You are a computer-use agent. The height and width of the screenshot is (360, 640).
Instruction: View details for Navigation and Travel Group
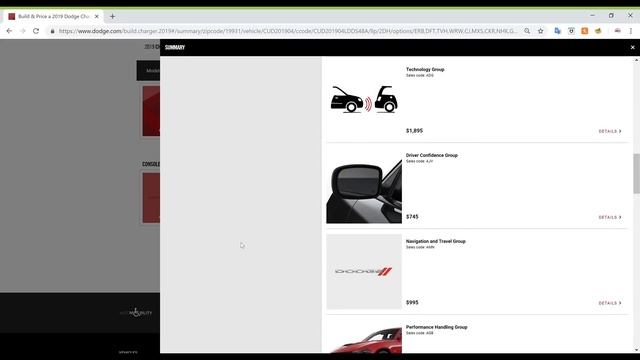point(610,303)
